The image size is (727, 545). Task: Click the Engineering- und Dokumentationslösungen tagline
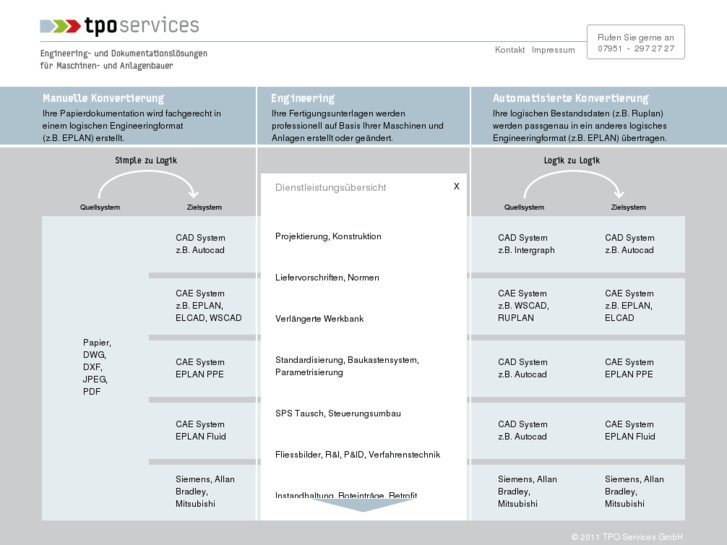pos(124,59)
